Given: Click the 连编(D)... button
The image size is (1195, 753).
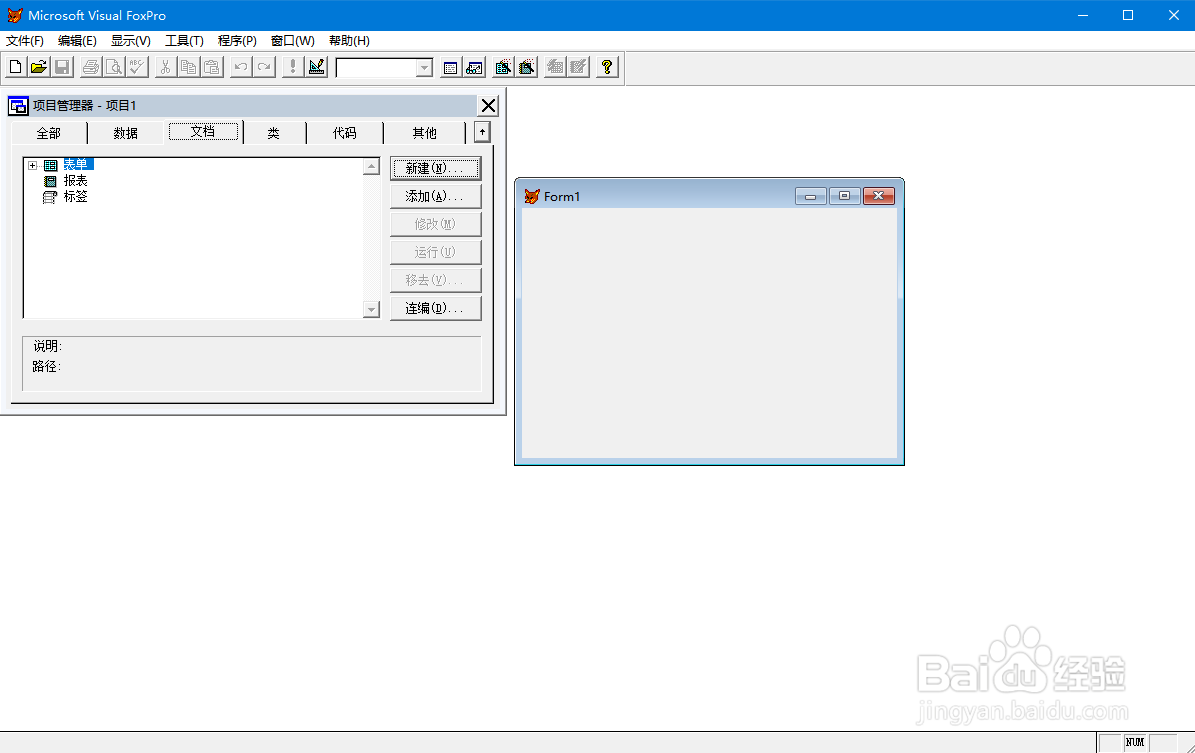Looking at the screenshot, I should 435,309.
